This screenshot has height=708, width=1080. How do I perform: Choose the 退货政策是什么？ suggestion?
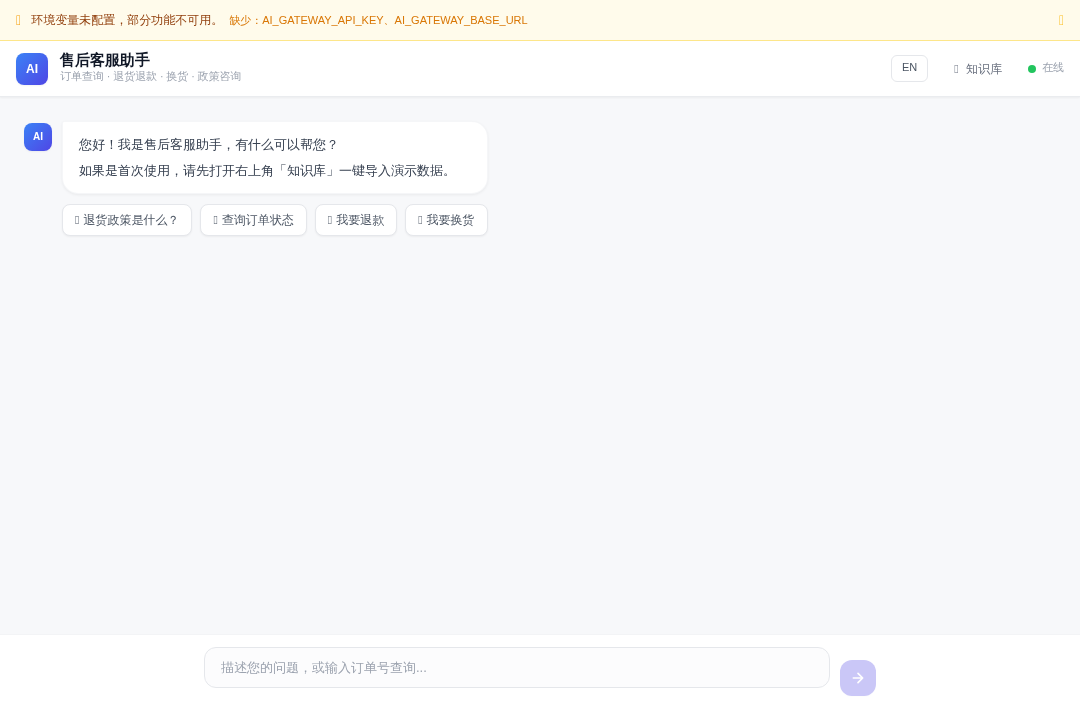[x=127, y=220]
